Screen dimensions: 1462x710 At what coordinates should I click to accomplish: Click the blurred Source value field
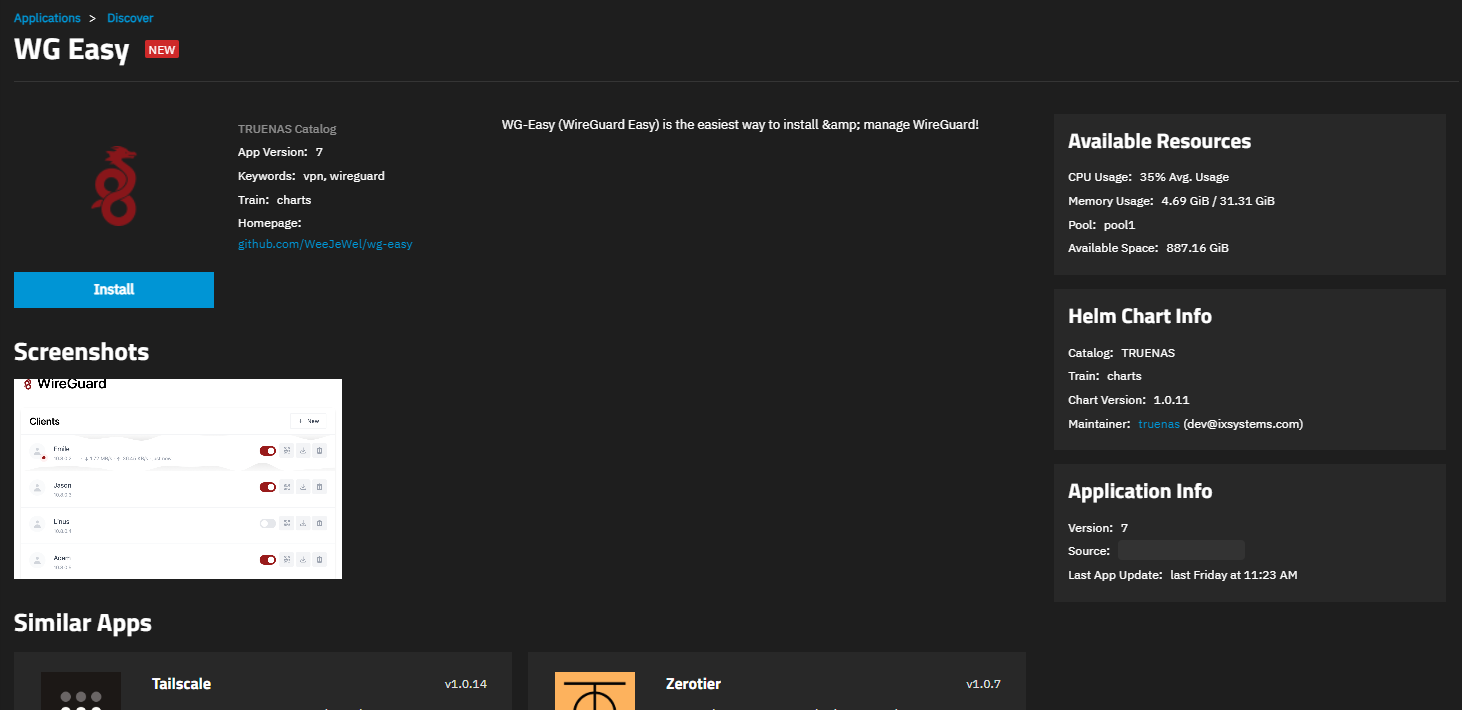(1181, 551)
